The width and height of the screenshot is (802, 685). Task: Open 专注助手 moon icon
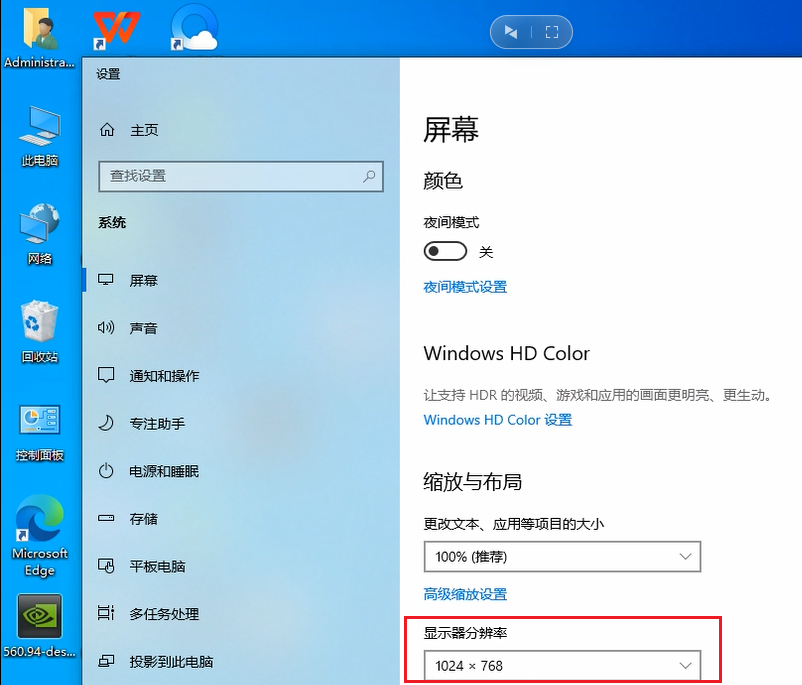pyautogui.click(x=106, y=423)
